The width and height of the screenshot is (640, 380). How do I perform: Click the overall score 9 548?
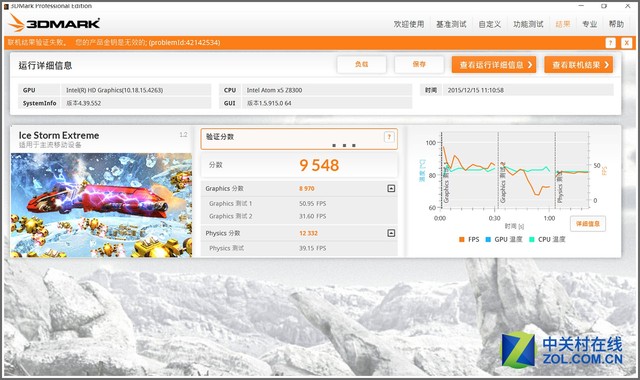click(319, 165)
